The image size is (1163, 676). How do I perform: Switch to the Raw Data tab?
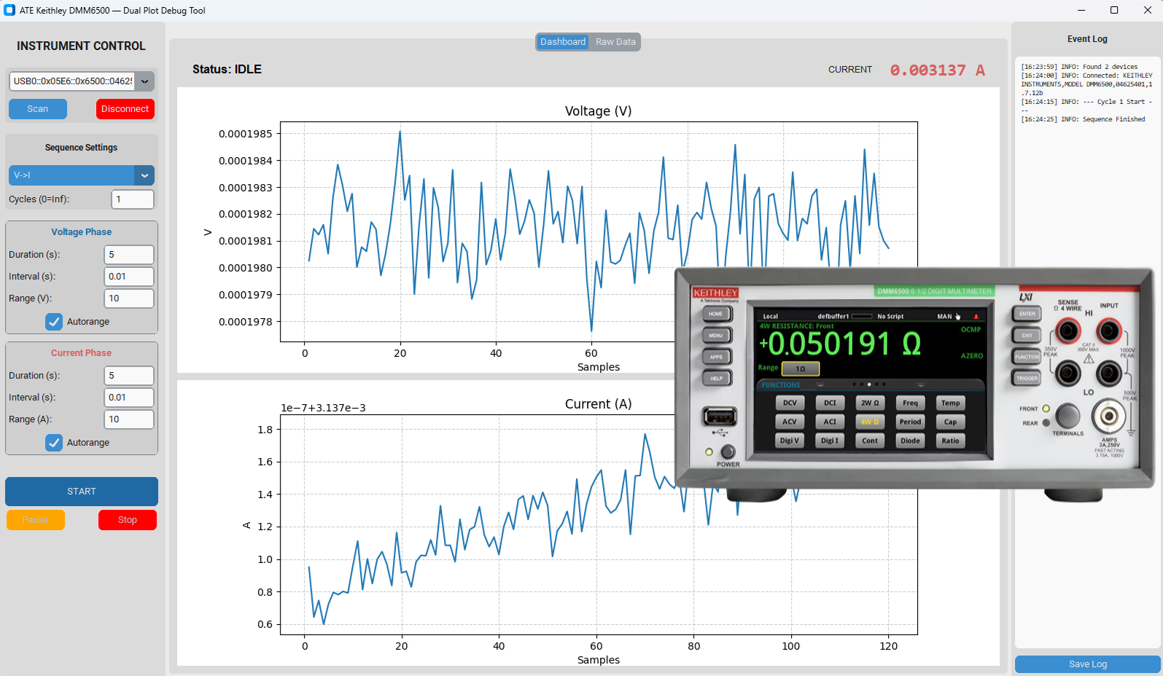click(614, 41)
